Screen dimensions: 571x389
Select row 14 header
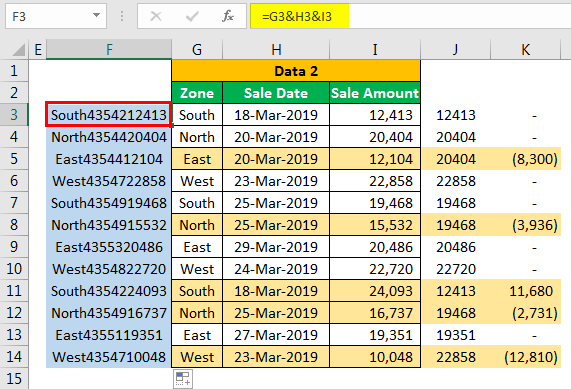14,357
